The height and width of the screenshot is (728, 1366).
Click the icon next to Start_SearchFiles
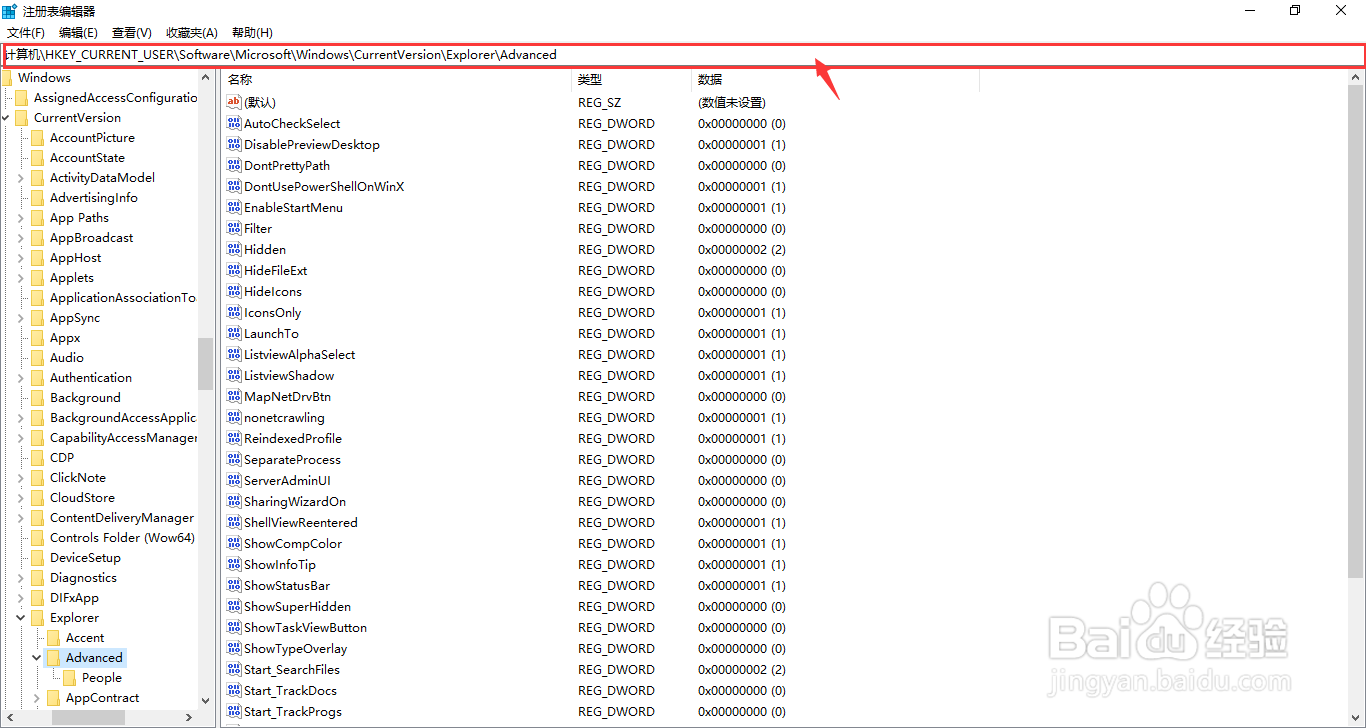tap(234, 669)
